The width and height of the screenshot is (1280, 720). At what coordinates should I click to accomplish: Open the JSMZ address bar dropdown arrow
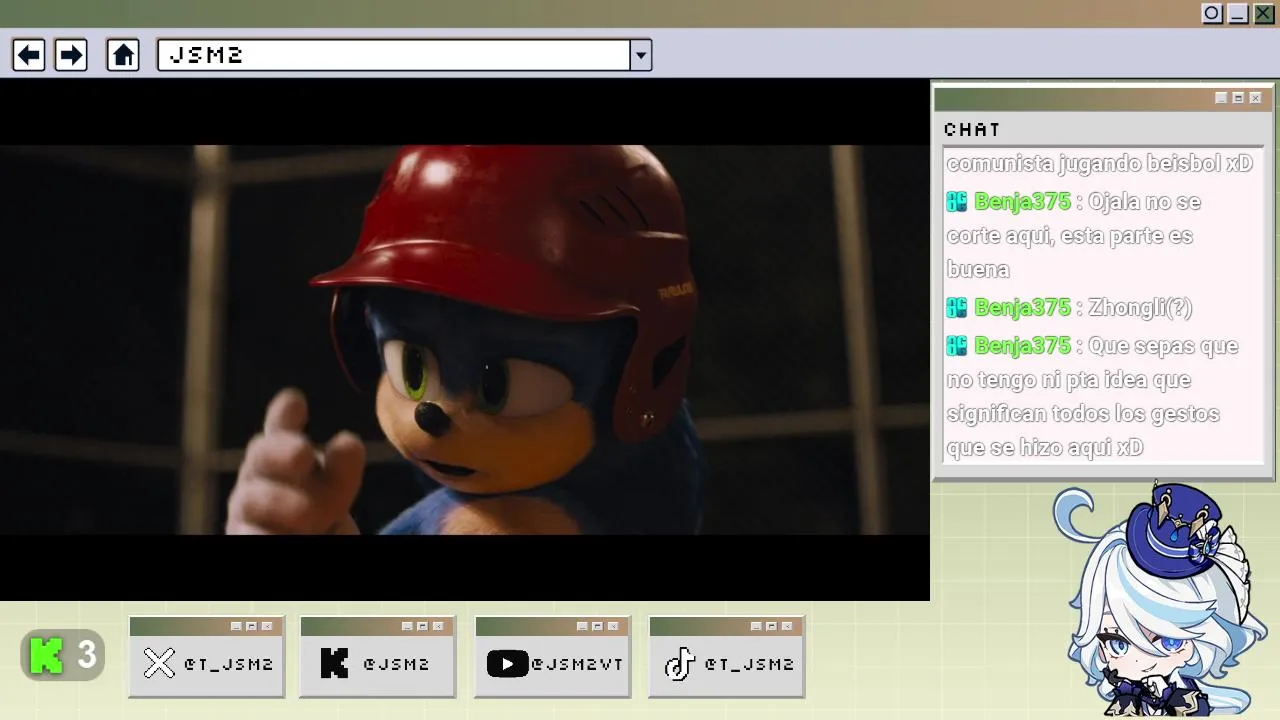point(641,55)
